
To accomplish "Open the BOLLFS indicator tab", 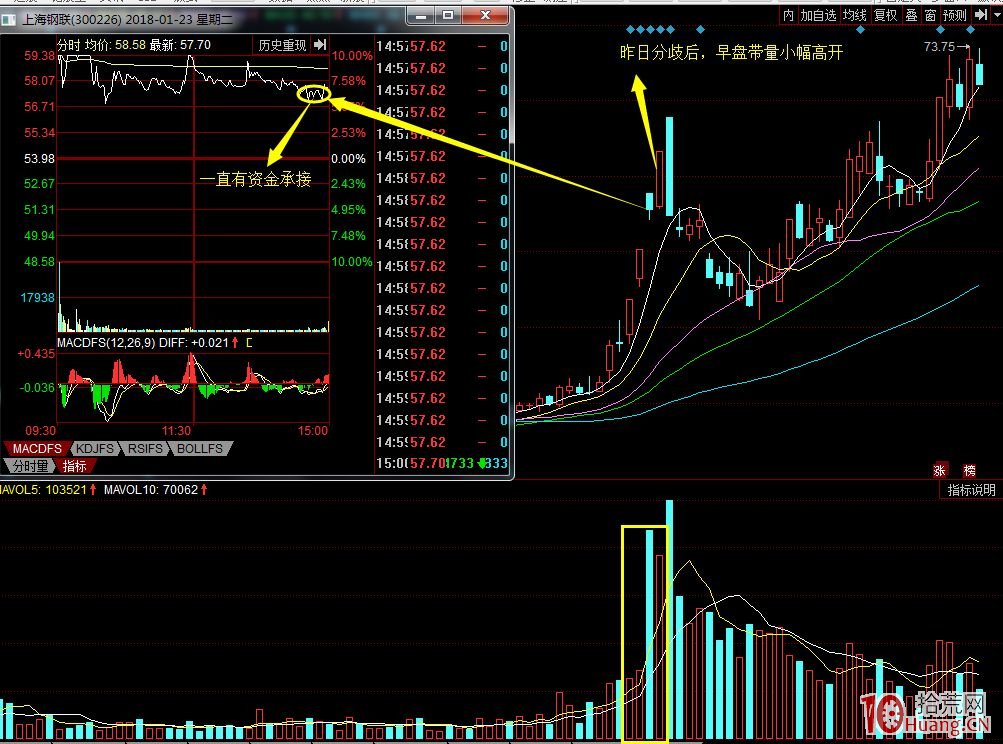I will (200, 449).
